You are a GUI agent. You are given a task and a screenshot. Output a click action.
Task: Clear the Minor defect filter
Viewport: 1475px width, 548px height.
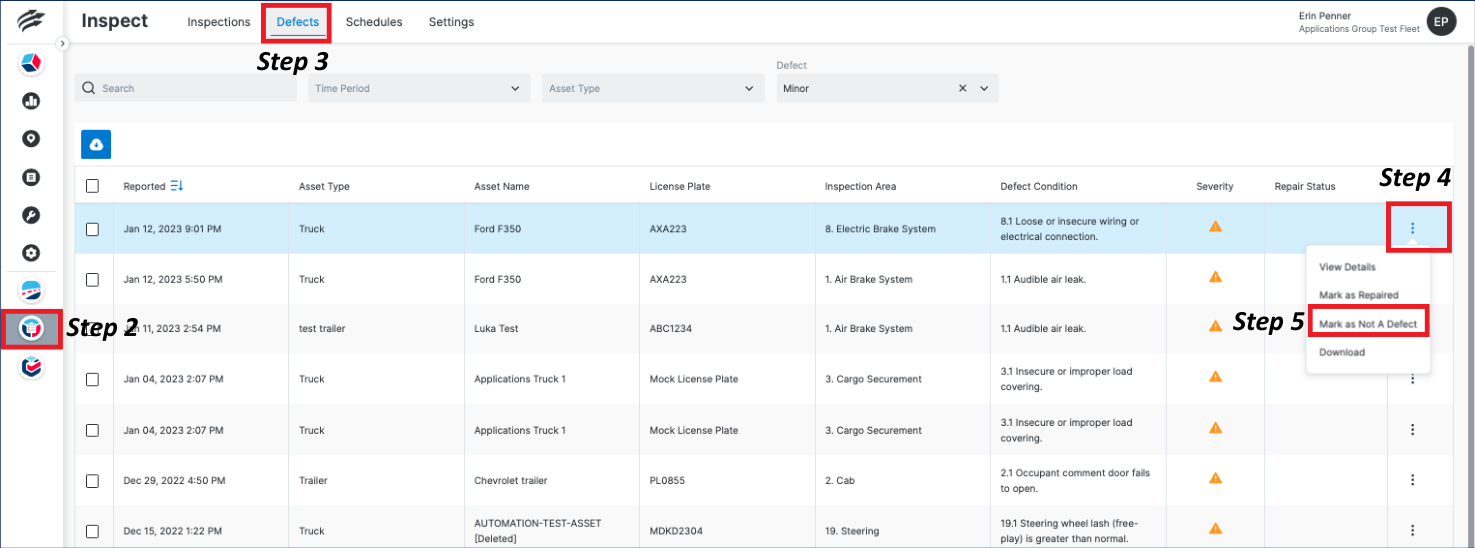(x=962, y=88)
